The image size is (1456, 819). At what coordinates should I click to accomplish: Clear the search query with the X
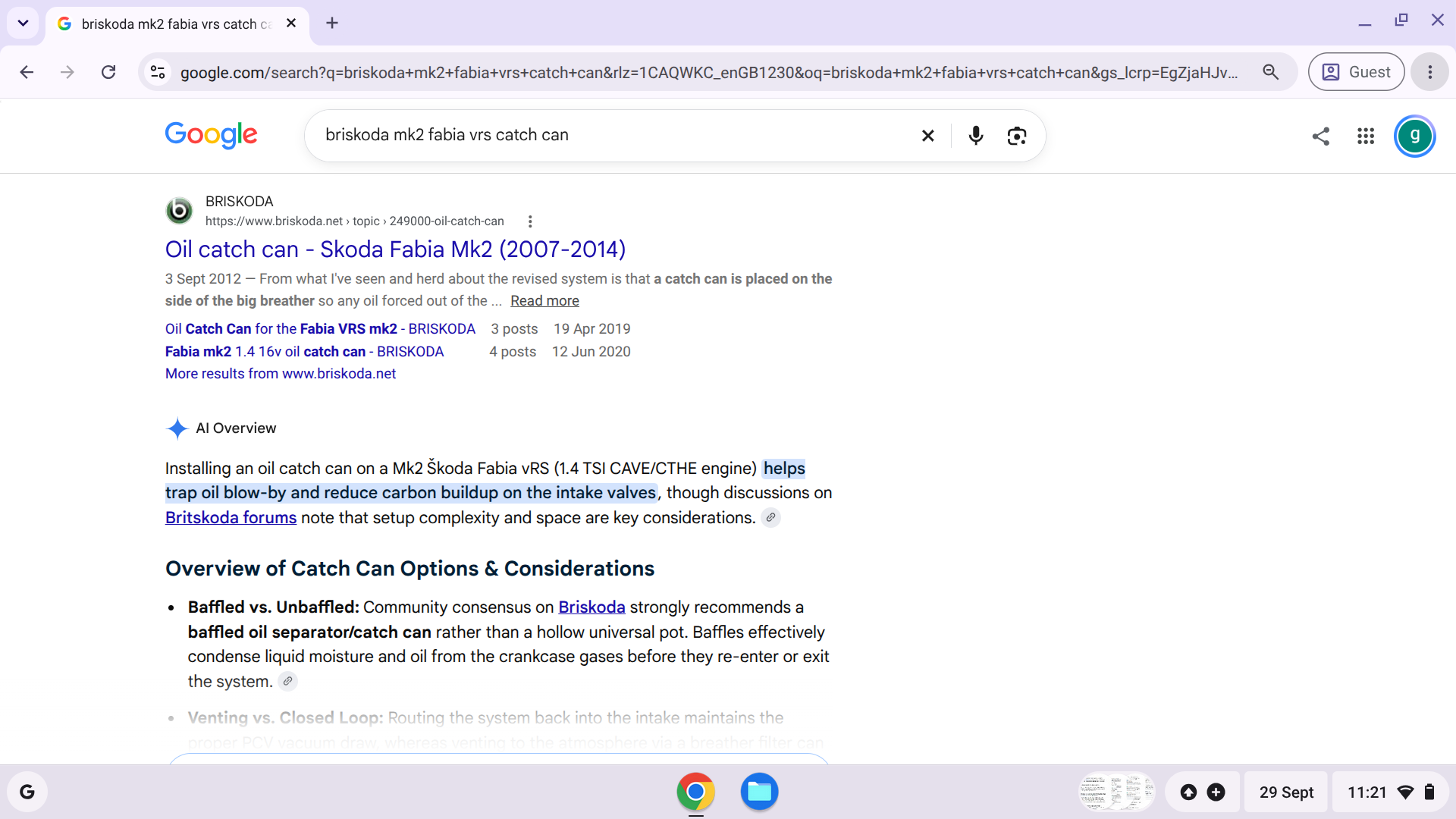[x=927, y=136]
